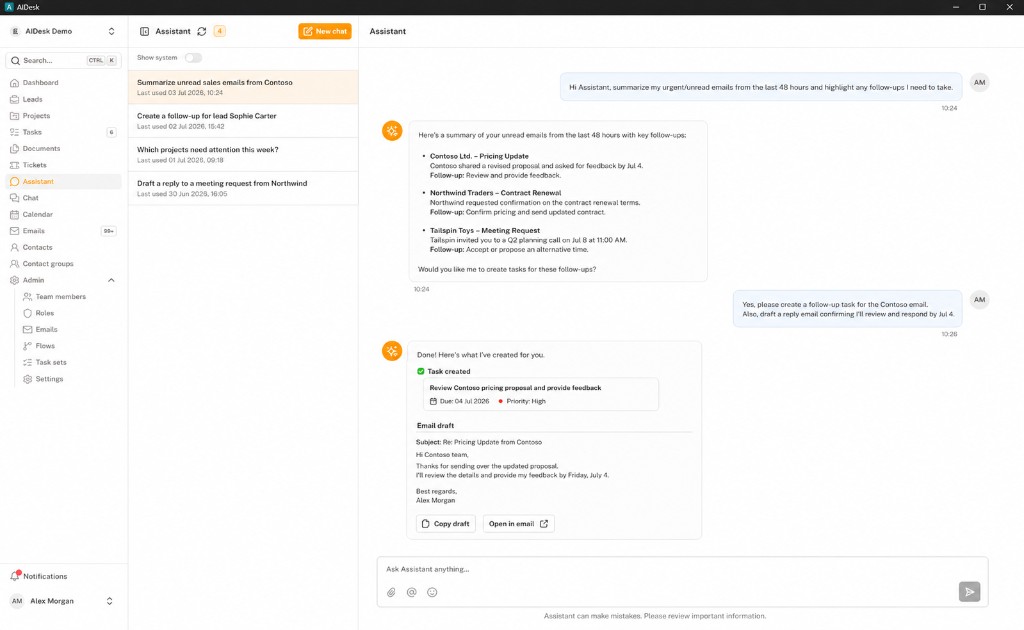Open Emails in the main sidebar

coord(33,231)
